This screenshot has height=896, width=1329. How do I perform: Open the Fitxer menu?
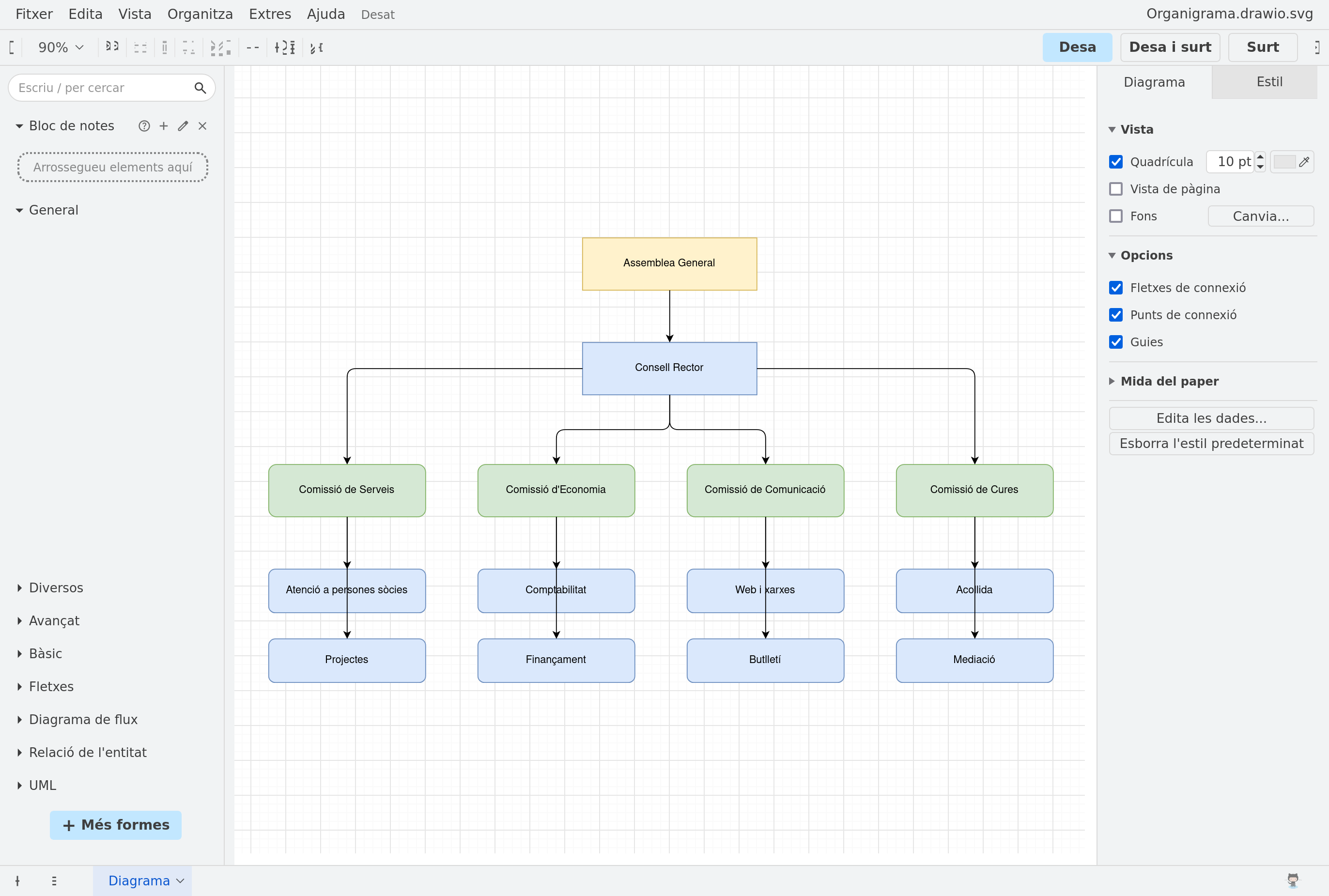pos(34,14)
